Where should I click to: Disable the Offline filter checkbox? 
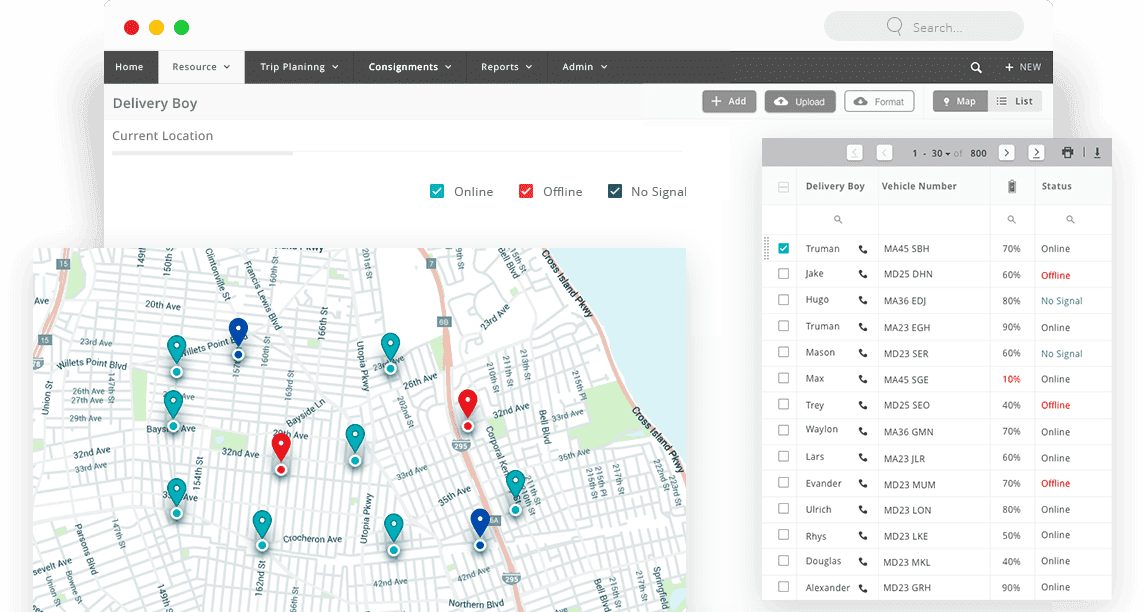tap(526, 190)
